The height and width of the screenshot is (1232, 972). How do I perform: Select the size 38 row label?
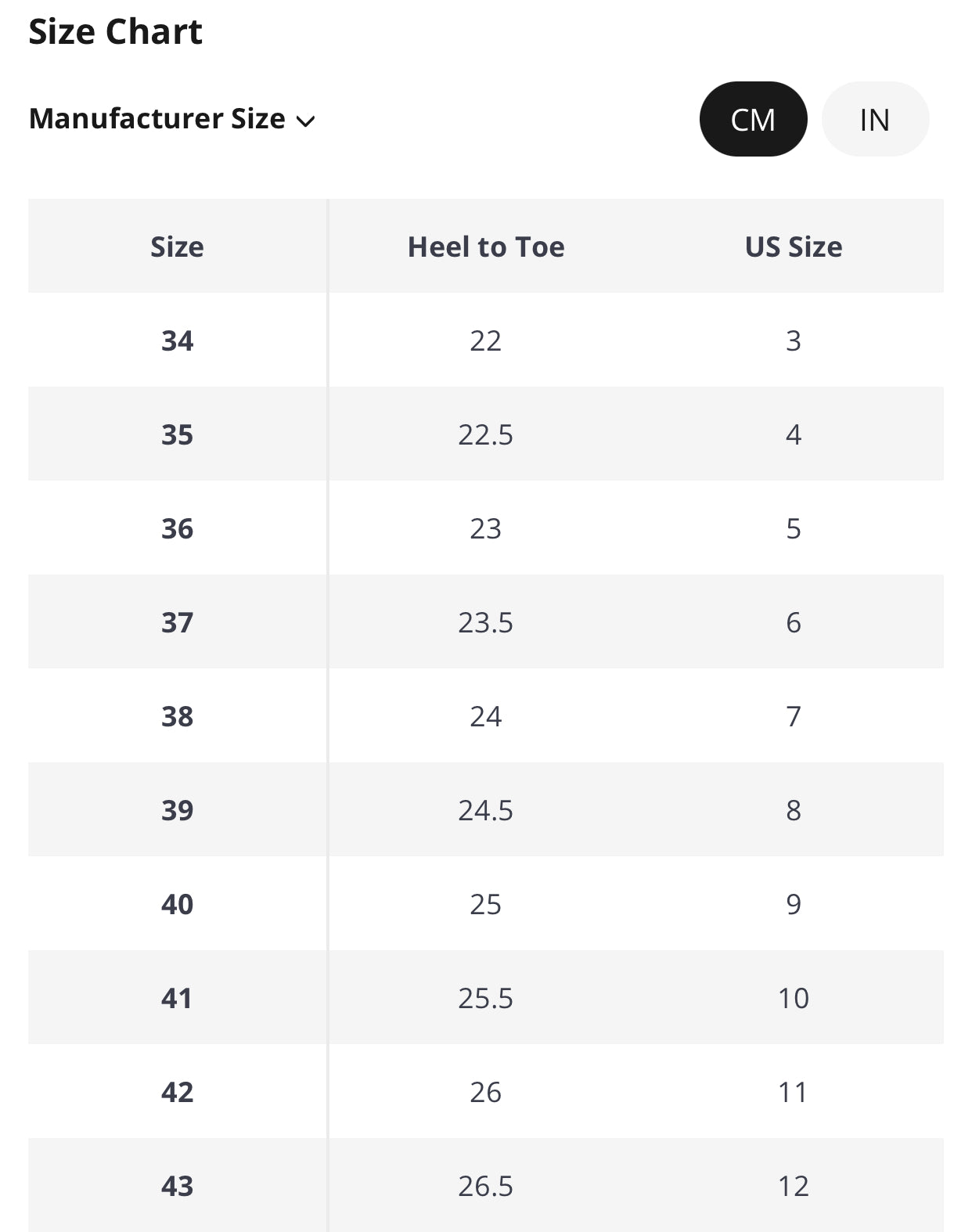click(x=177, y=716)
